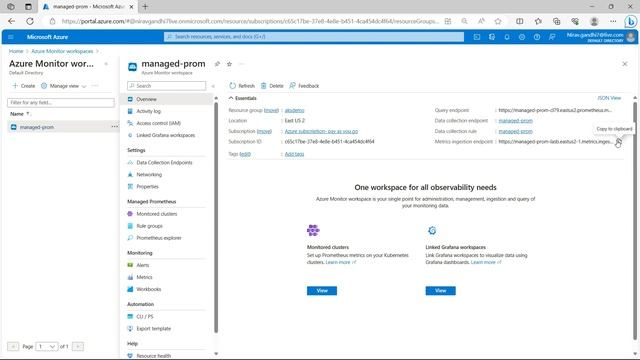Click the filter for any field box
The height and width of the screenshot is (360, 640).
point(61,102)
